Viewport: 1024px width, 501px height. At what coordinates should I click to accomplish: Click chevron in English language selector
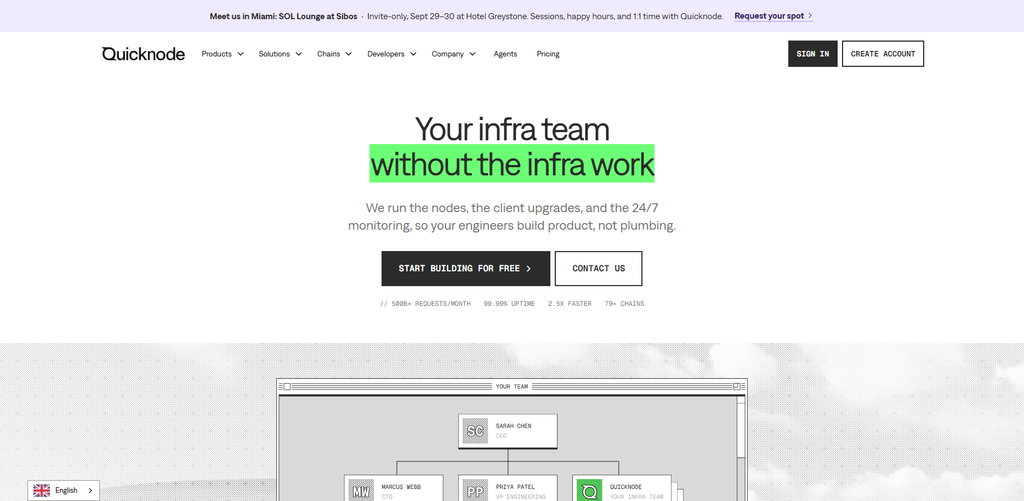[90, 491]
